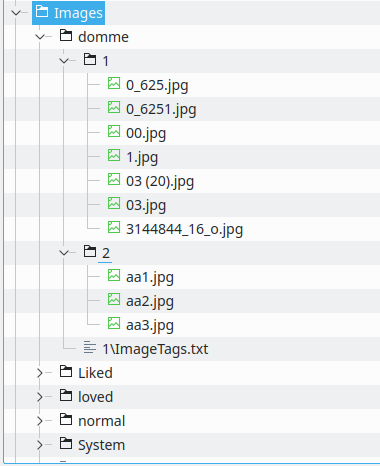Click image icon of 03.jpg
The image size is (380, 466).
[x=114, y=203]
